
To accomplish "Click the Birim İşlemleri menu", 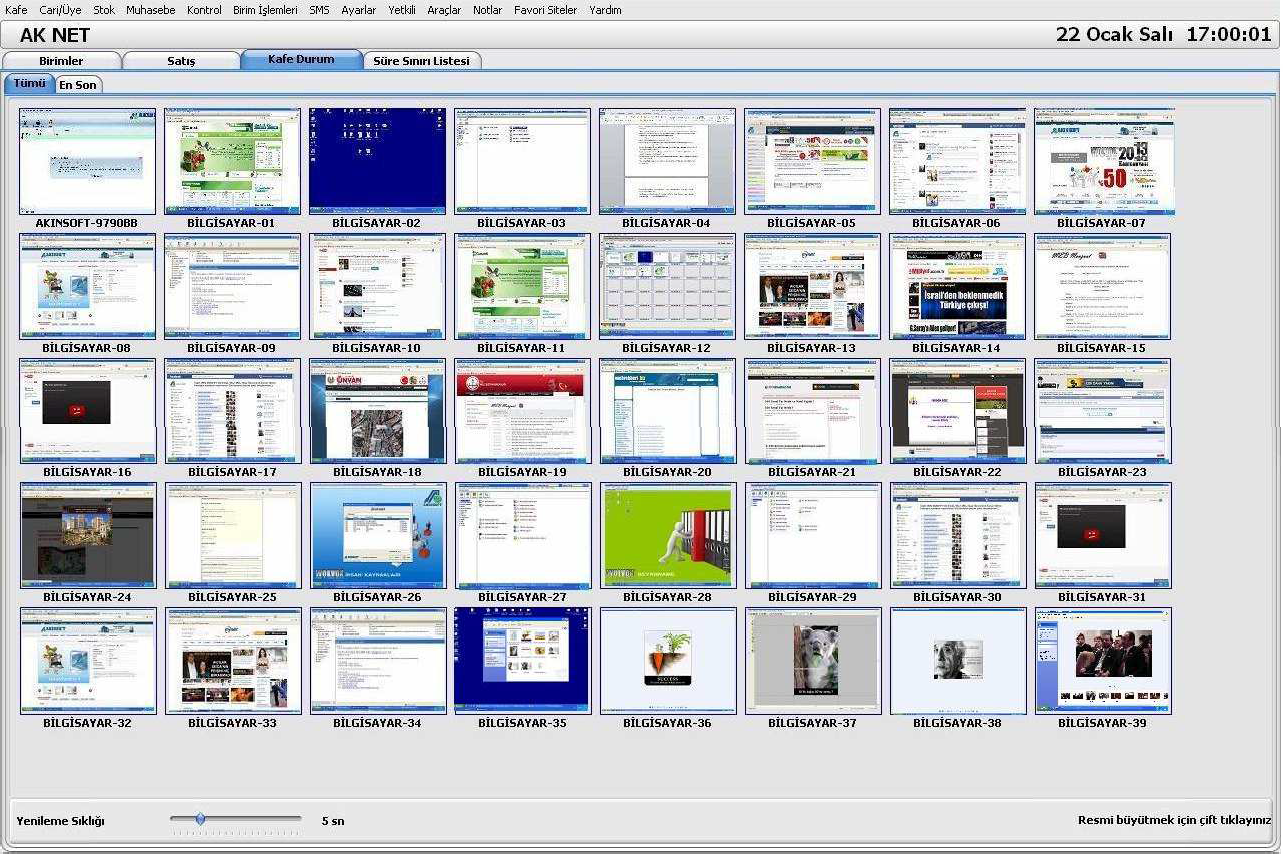I will click(265, 10).
